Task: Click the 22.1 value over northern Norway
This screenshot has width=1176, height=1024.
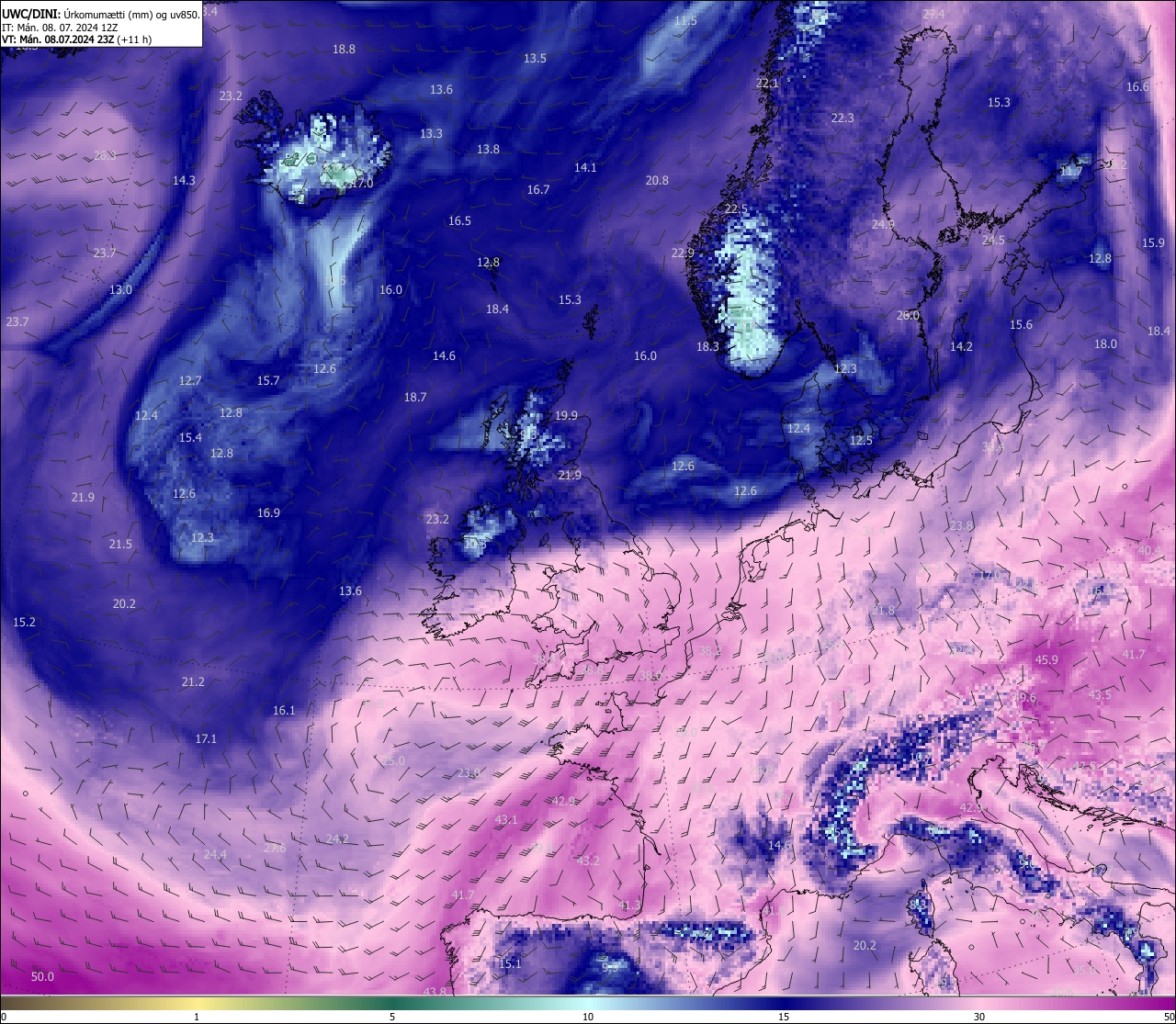Action: 767,83
